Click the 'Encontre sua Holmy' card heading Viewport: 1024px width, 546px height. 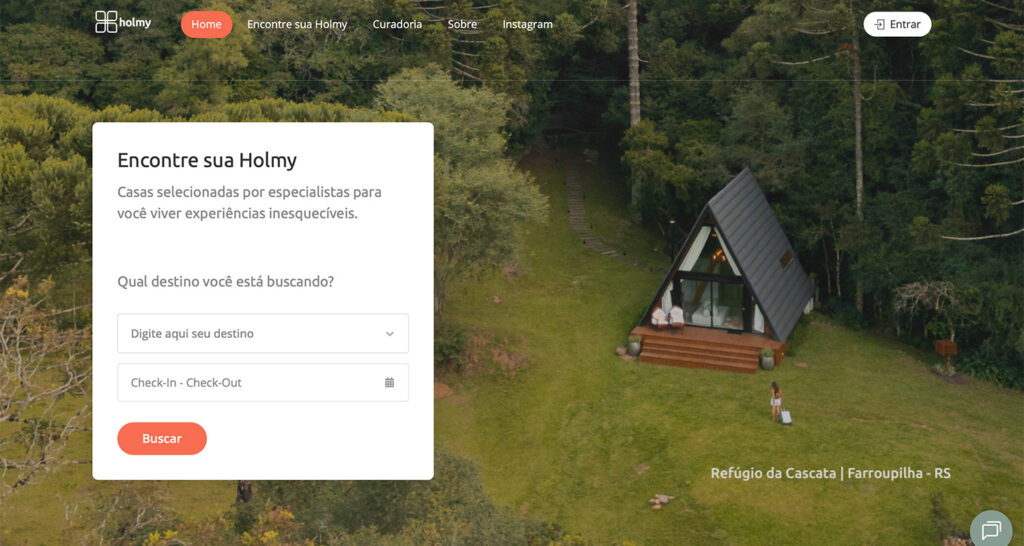click(x=207, y=160)
